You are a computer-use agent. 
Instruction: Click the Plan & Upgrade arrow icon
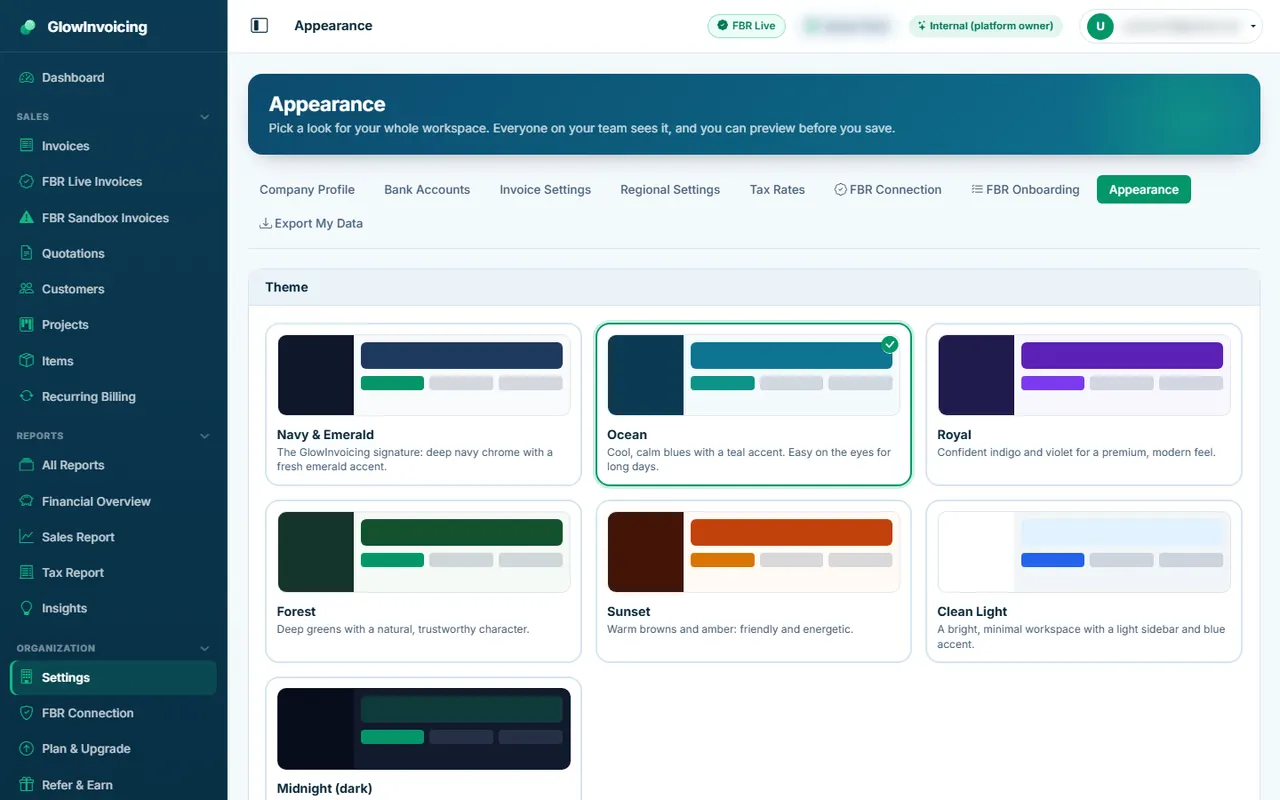click(27, 749)
